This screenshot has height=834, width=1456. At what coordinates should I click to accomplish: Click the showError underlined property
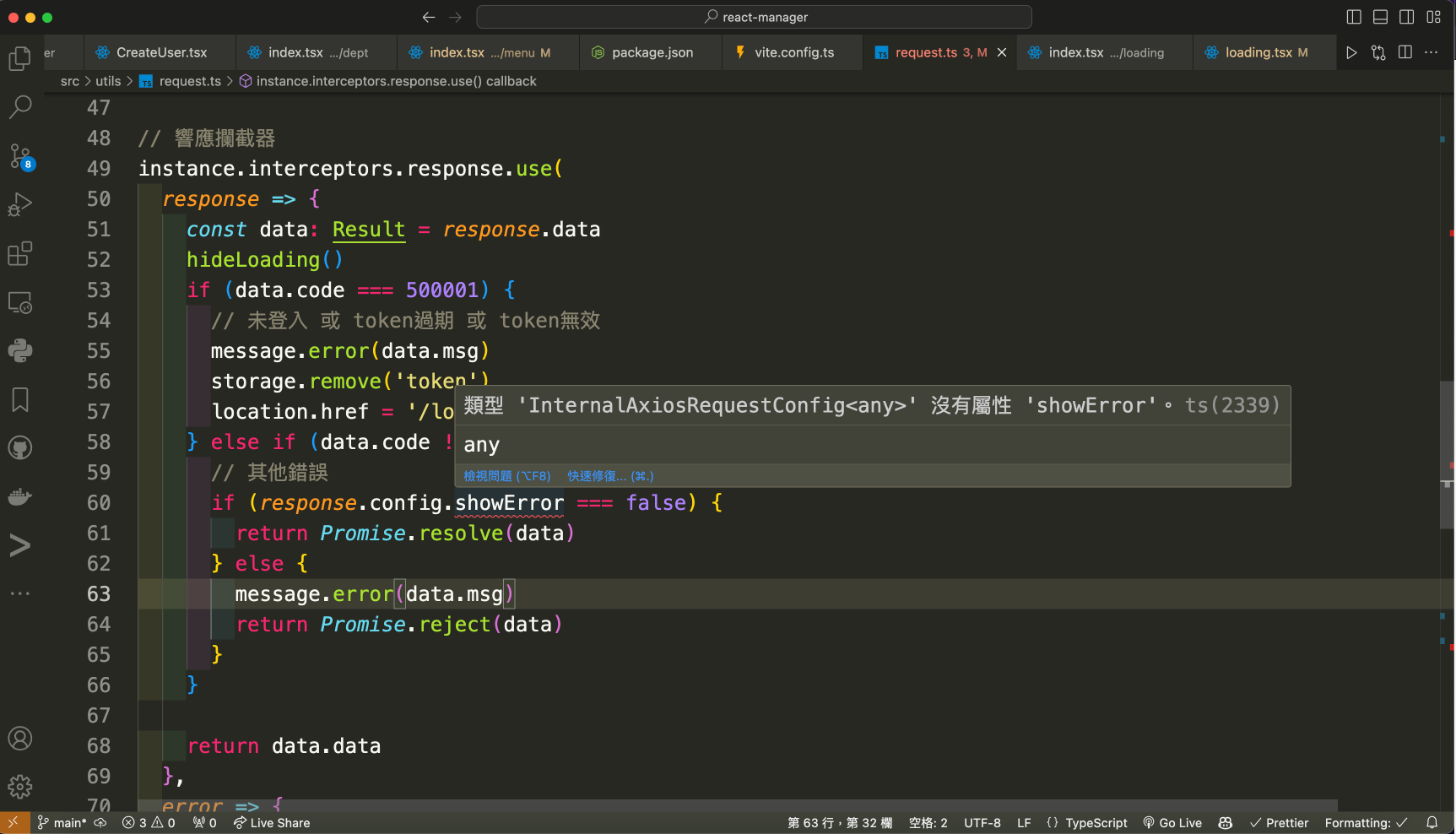509,503
